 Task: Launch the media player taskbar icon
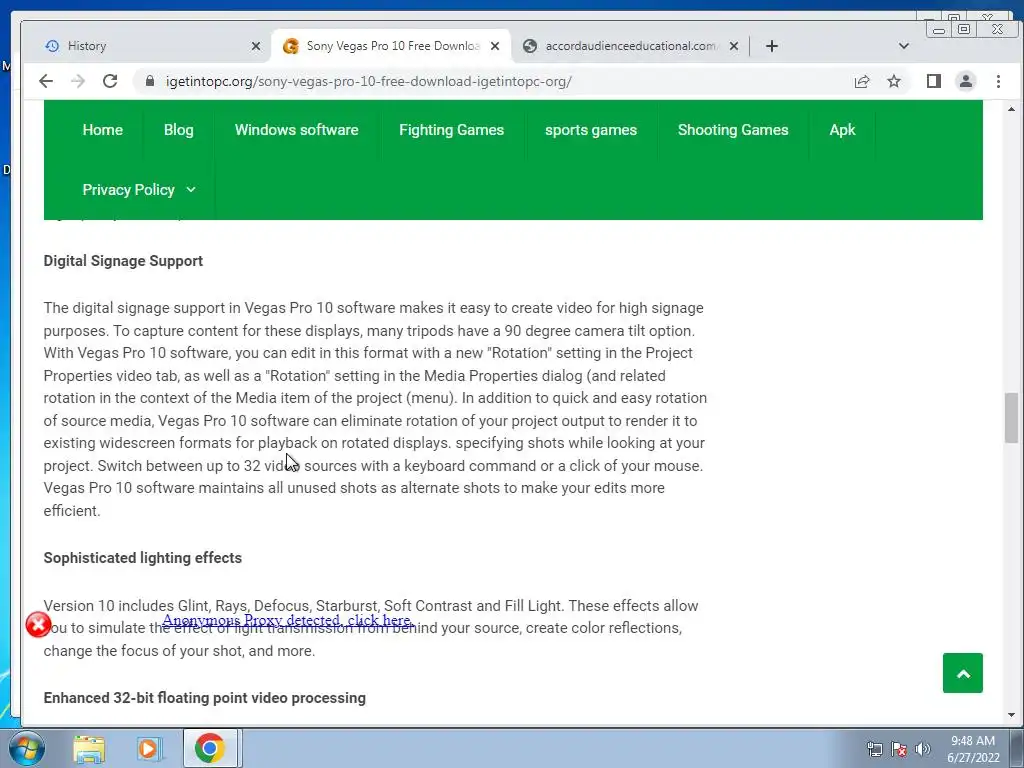click(x=149, y=749)
